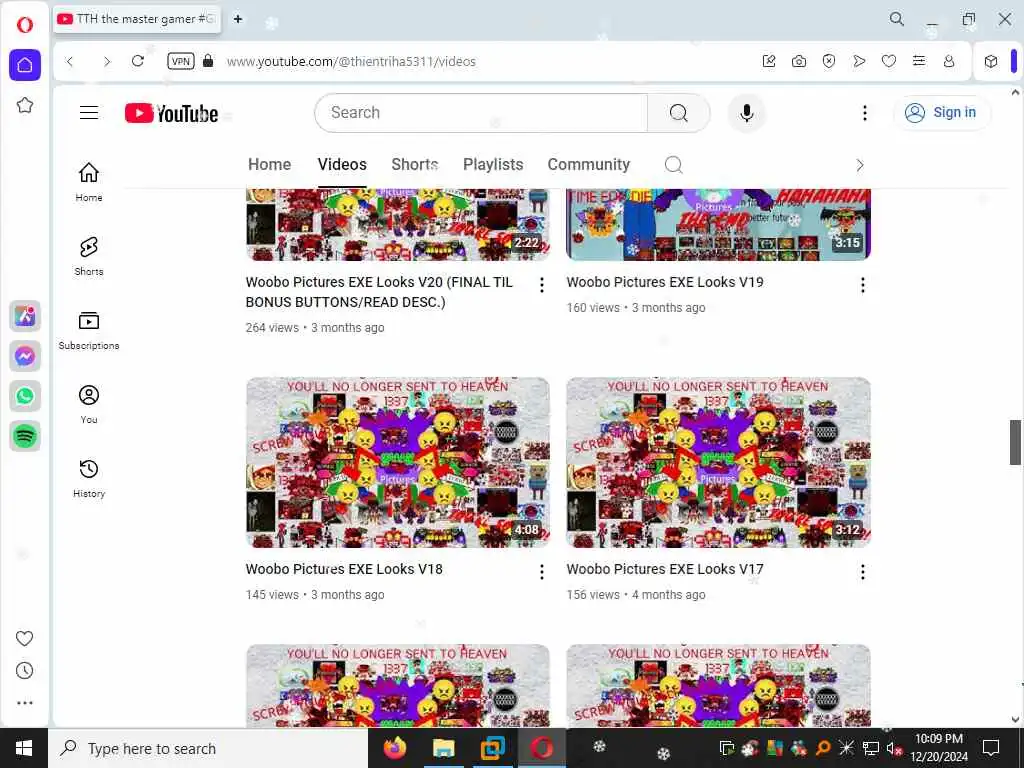Open action menu for V18 video
1024x768 pixels.
pos(541,572)
